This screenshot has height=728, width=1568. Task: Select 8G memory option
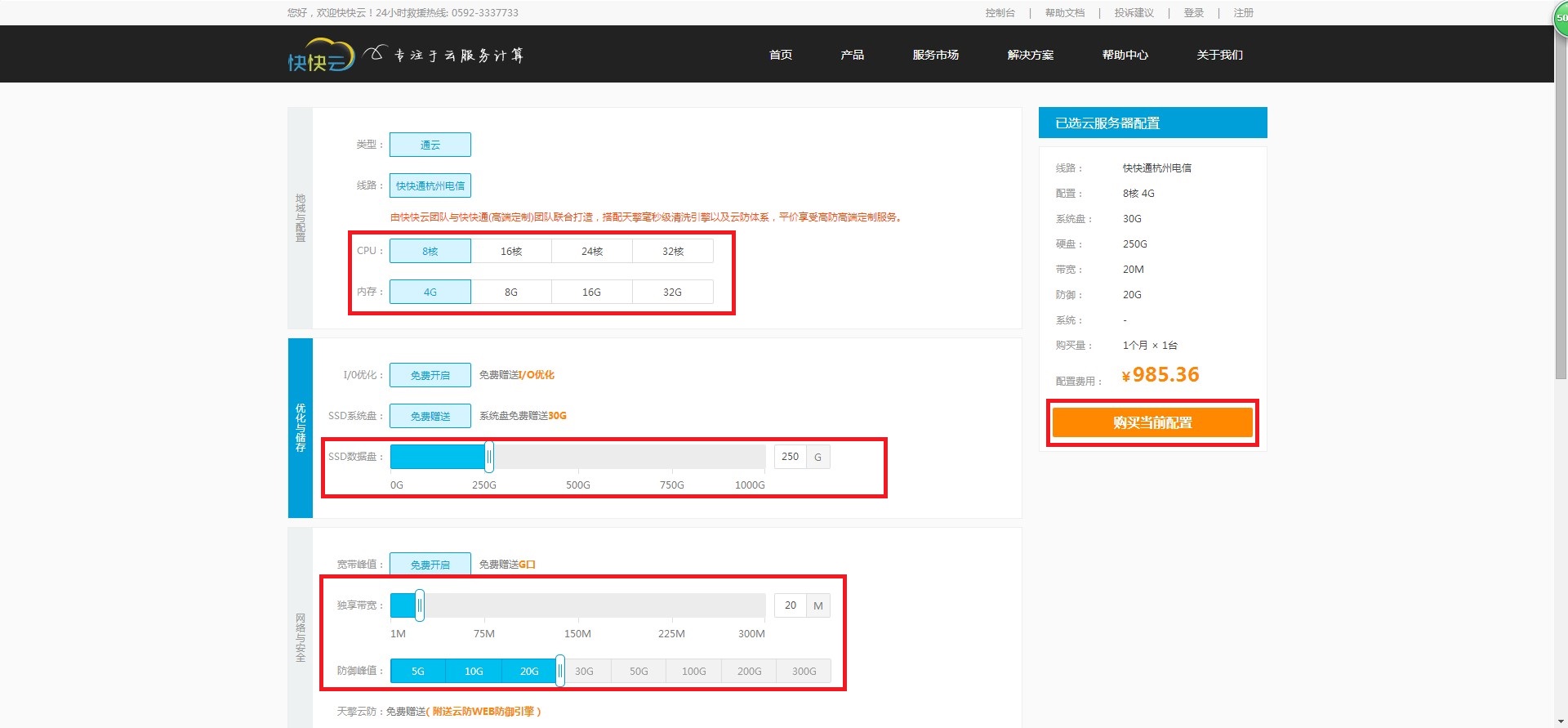tap(511, 292)
